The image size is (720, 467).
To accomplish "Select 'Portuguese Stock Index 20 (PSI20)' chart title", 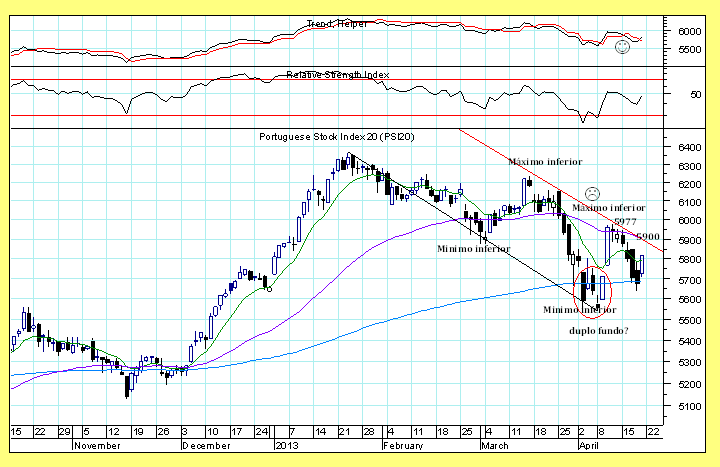I will (337, 136).
